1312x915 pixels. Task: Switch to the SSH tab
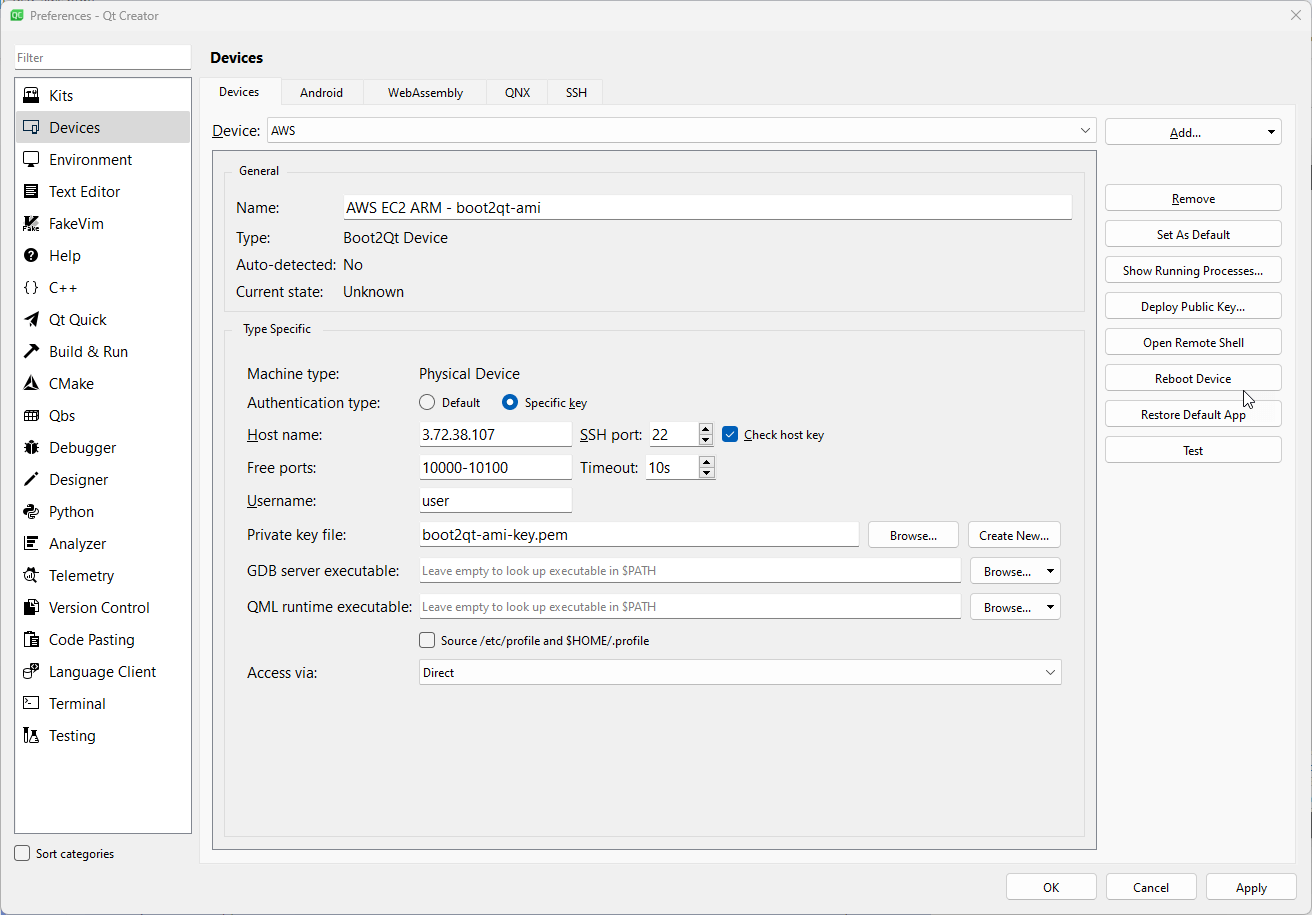coord(576,93)
